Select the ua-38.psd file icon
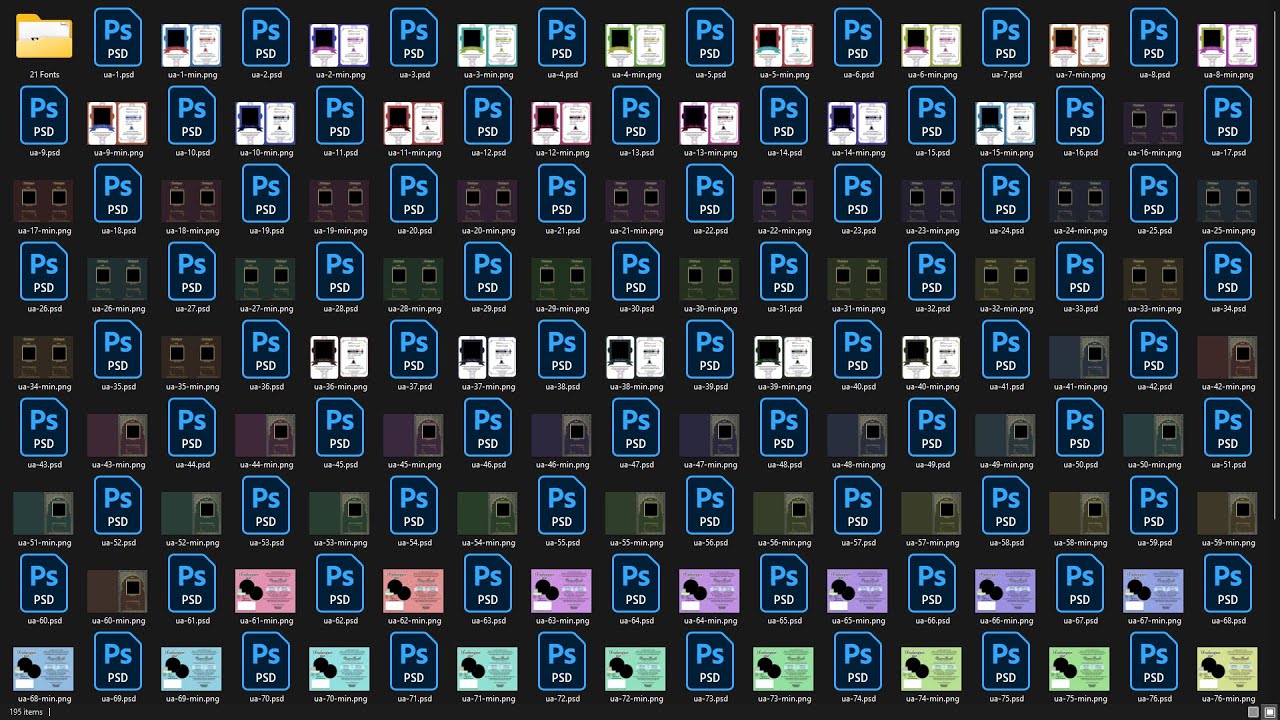 562,350
